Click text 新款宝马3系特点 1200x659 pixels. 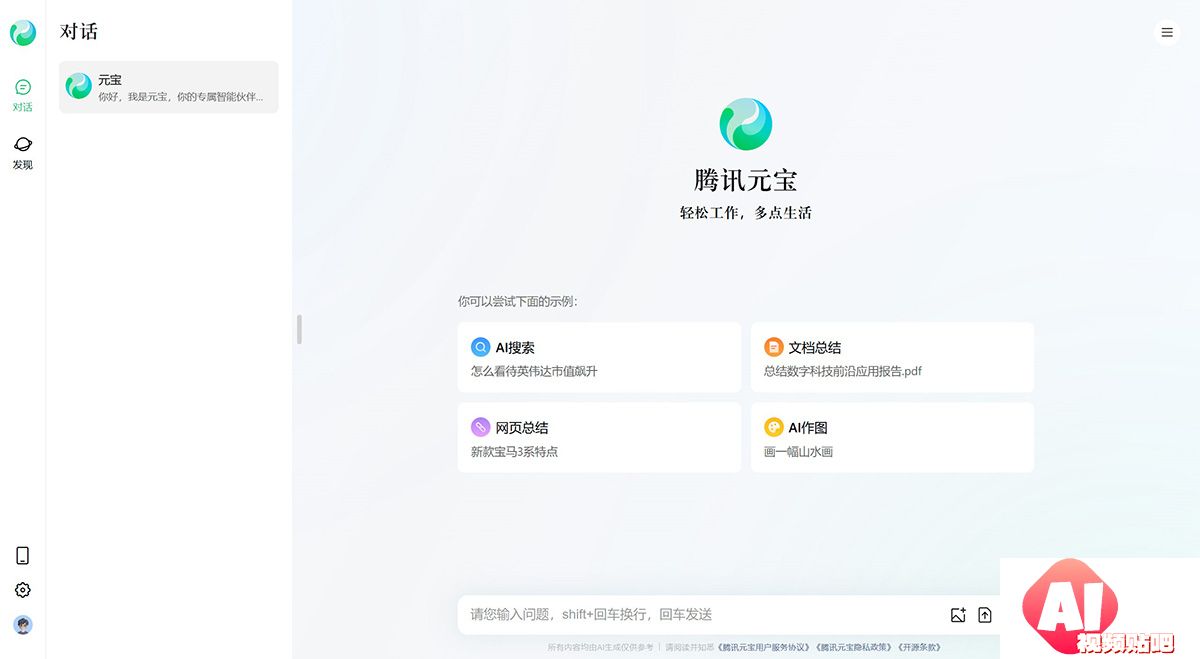tap(514, 451)
